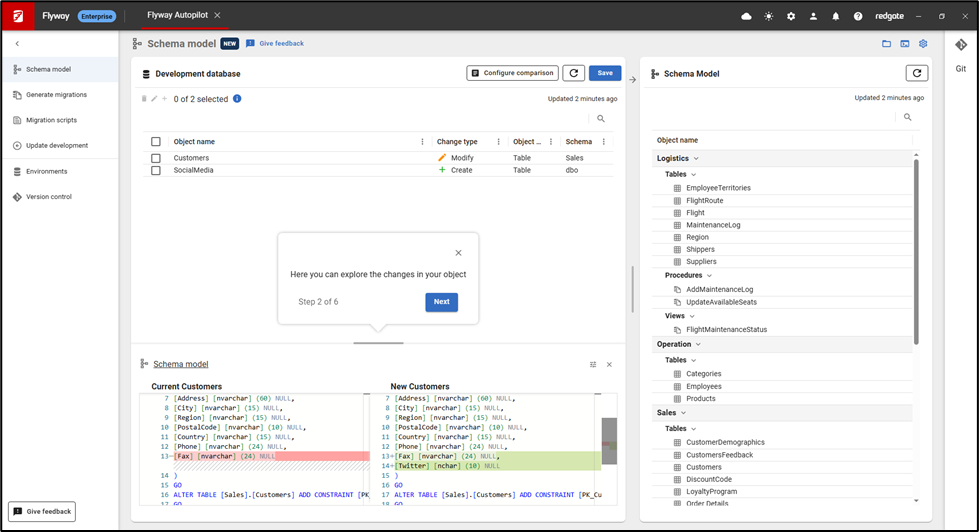Select DiscountCode table in tree
979x532 pixels.
coord(709,480)
